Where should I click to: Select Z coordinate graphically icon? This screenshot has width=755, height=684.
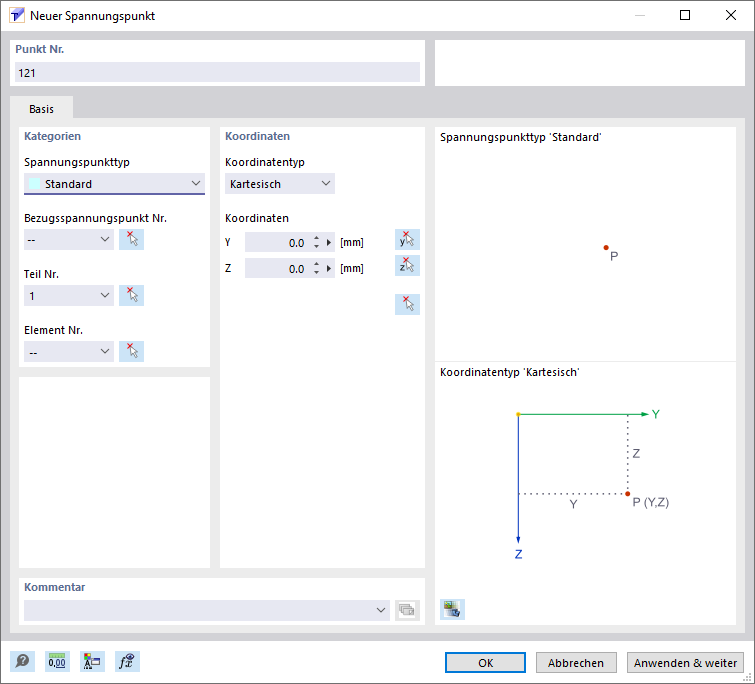[x=407, y=266]
